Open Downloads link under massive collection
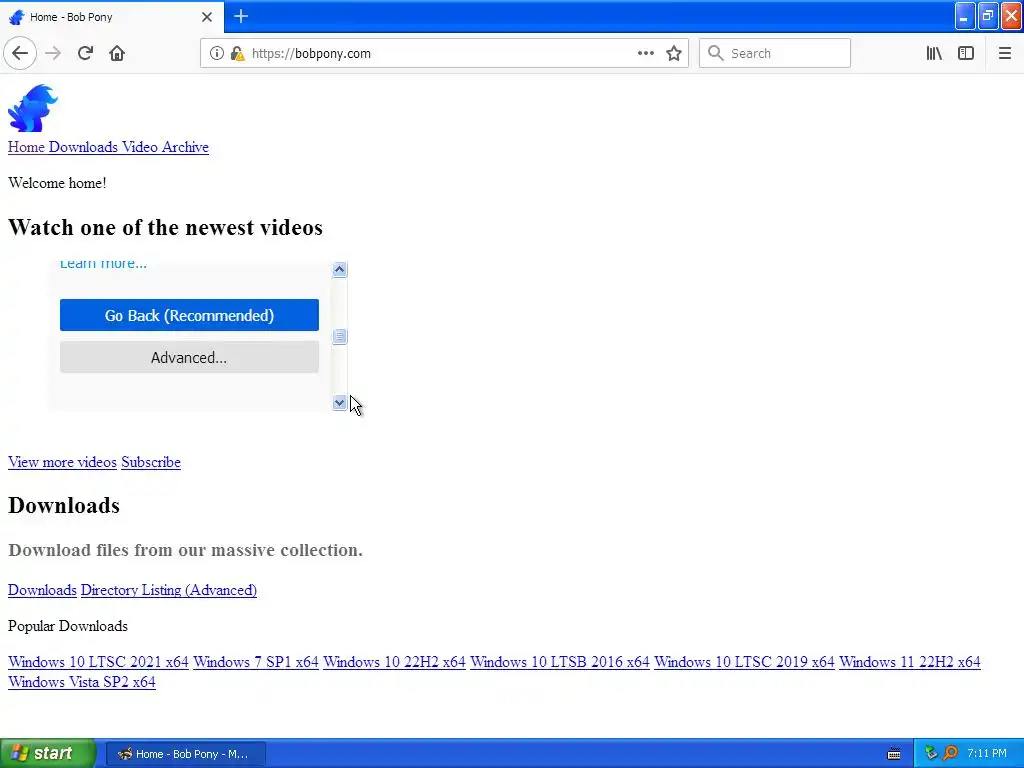 pyautogui.click(x=42, y=590)
